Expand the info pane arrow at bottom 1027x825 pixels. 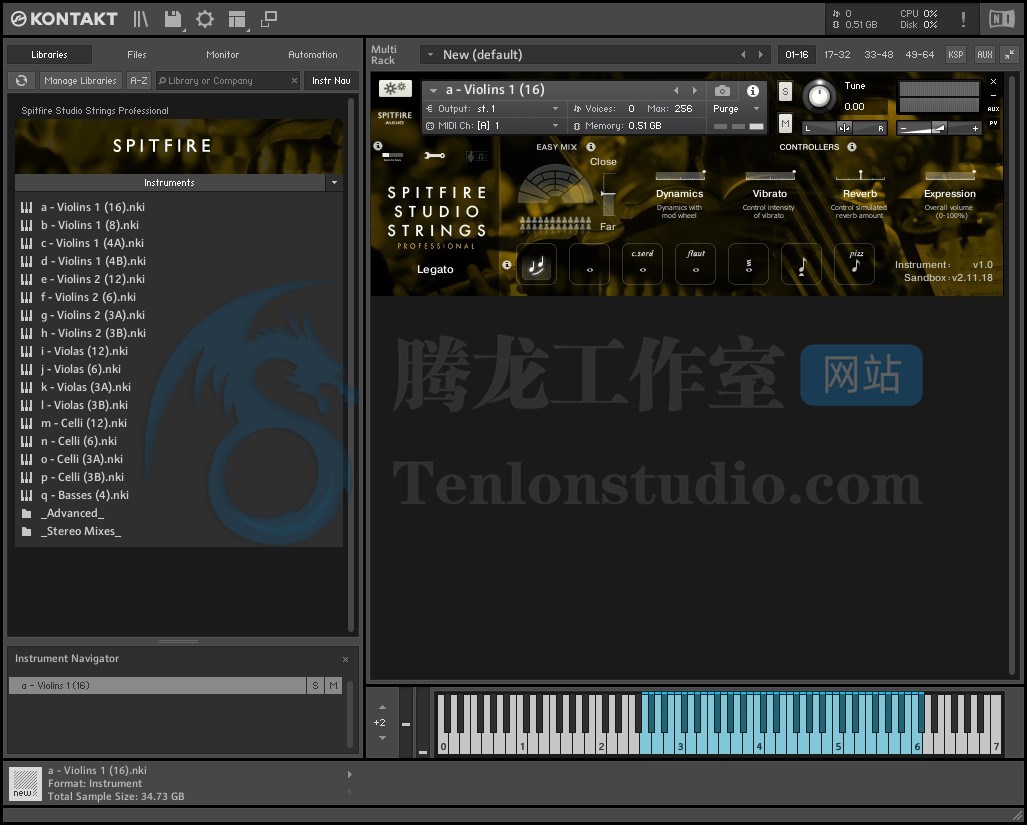(350, 775)
